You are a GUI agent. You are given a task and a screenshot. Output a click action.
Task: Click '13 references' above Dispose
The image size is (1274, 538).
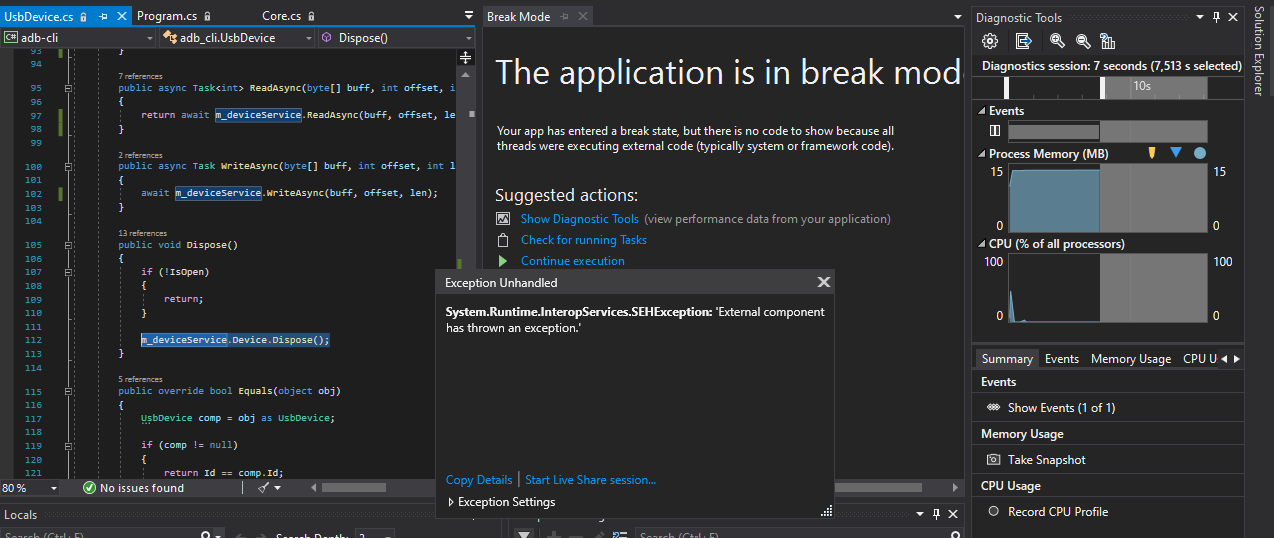click(x=143, y=233)
